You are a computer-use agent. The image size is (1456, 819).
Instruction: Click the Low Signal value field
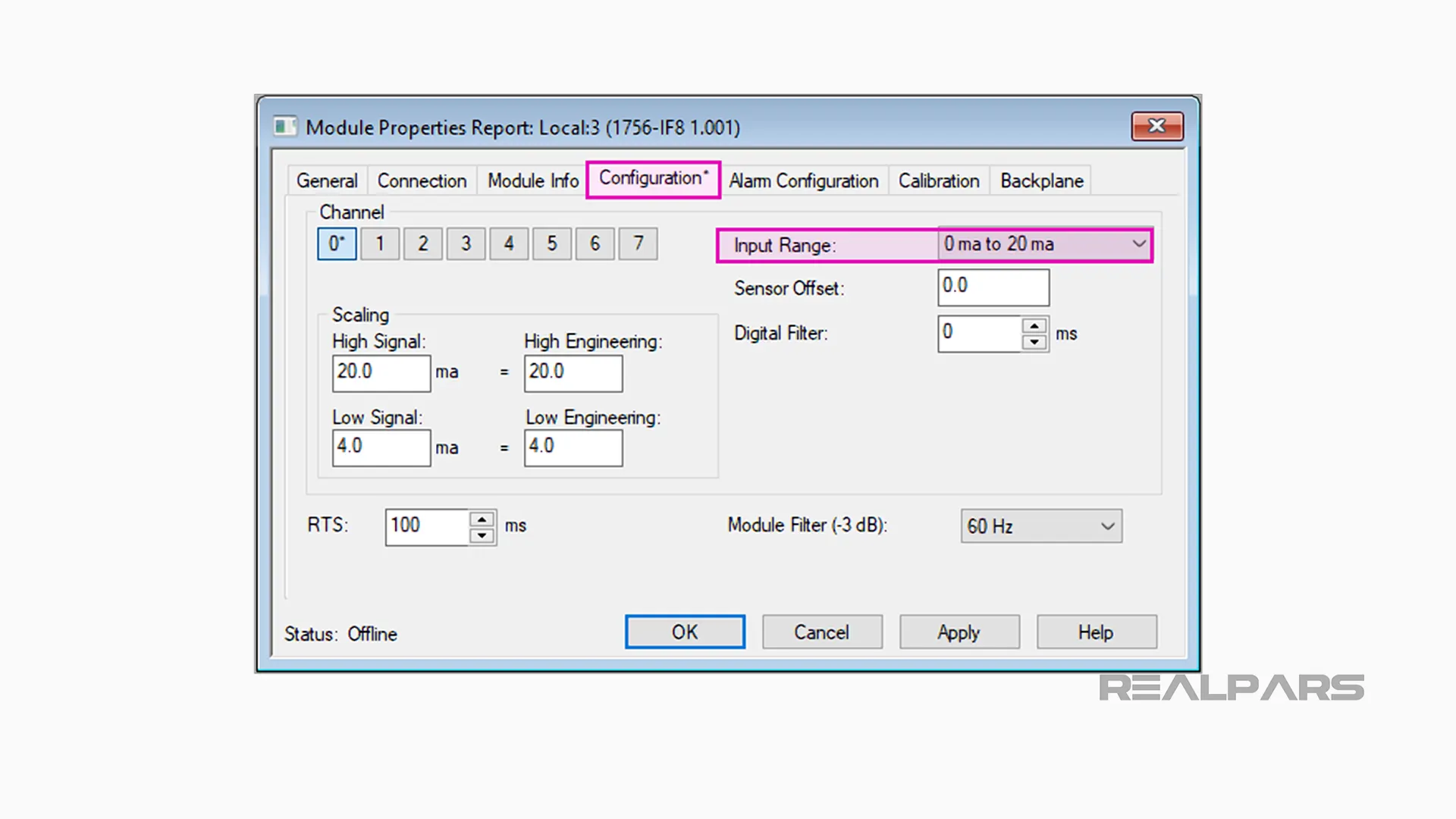click(x=381, y=447)
